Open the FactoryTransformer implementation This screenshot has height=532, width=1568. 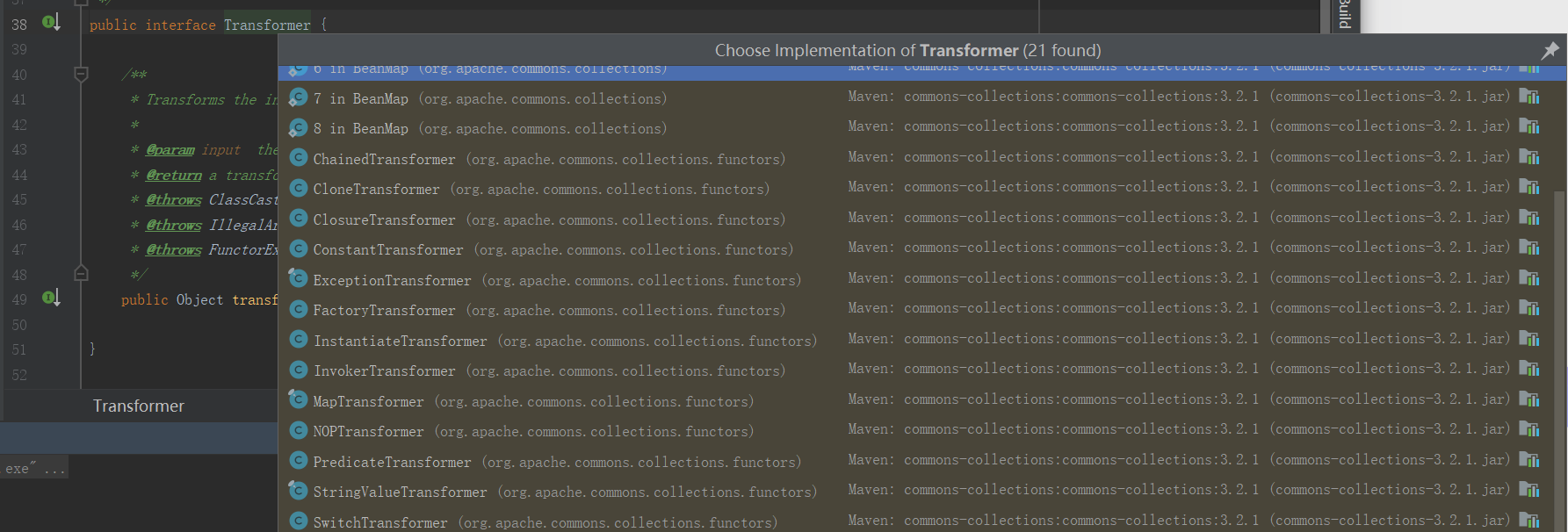384,310
